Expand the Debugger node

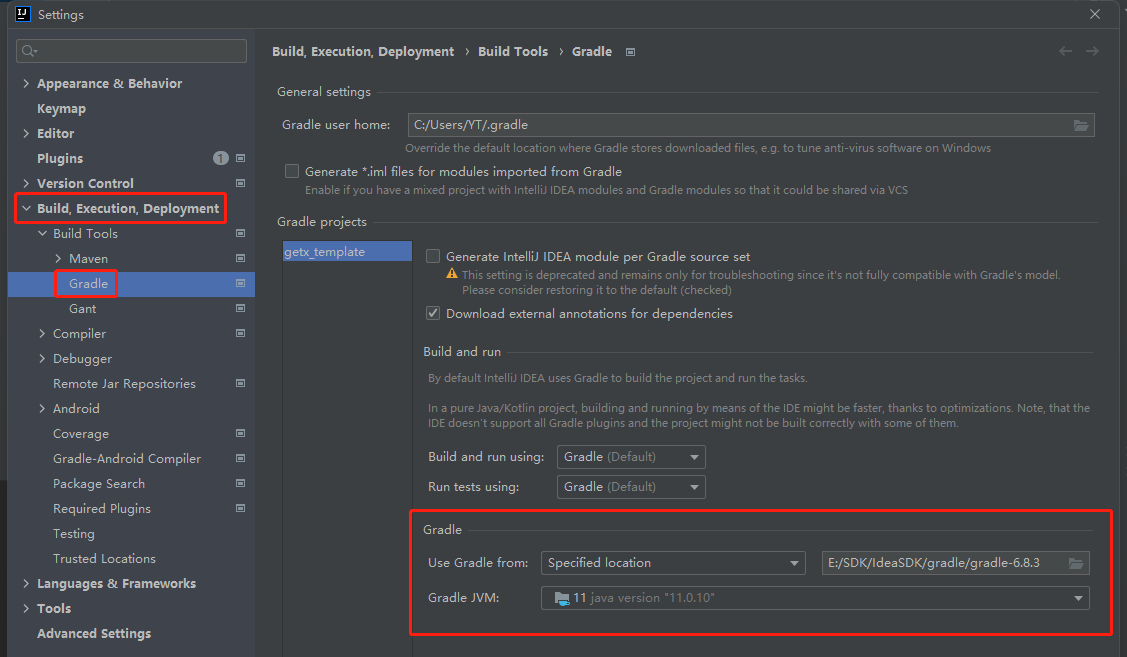(x=42, y=358)
